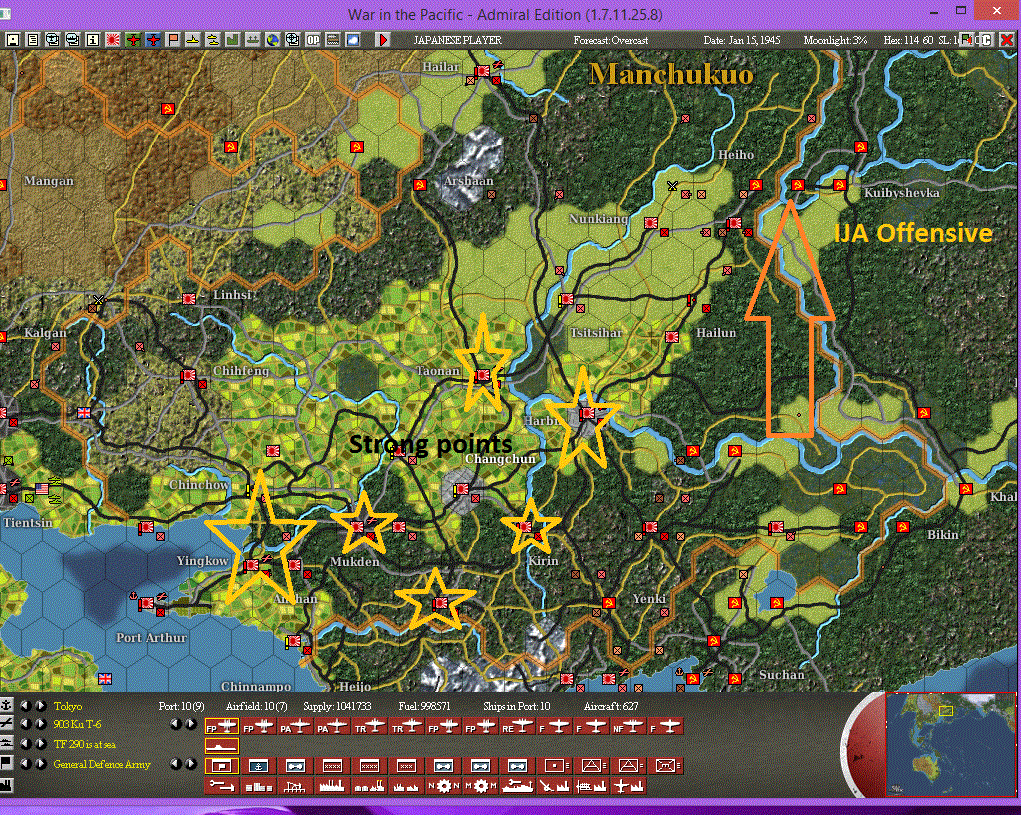Select the highlighted FP air unit icon
Screen dimensions: 1021x815
click(x=222, y=725)
